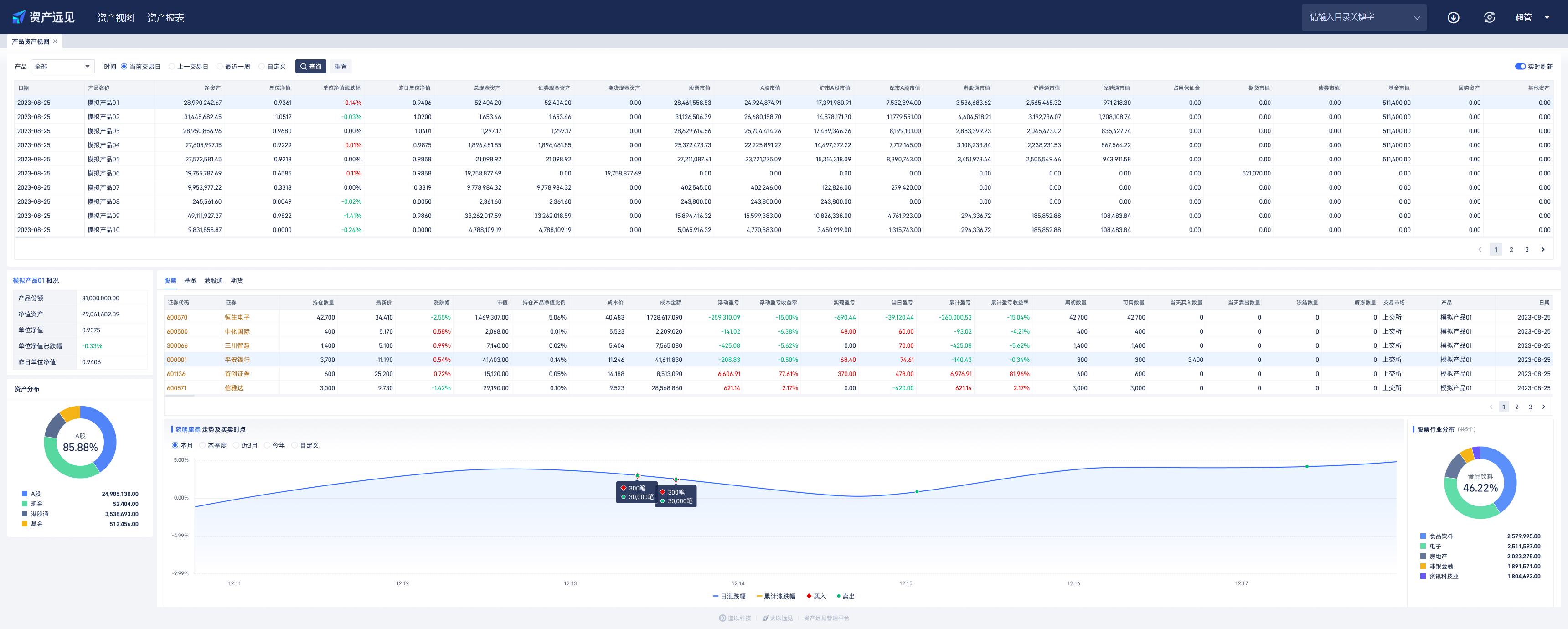
Task: Open the 产品 全部 dropdown
Action: pyautogui.click(x=63, y=67)
